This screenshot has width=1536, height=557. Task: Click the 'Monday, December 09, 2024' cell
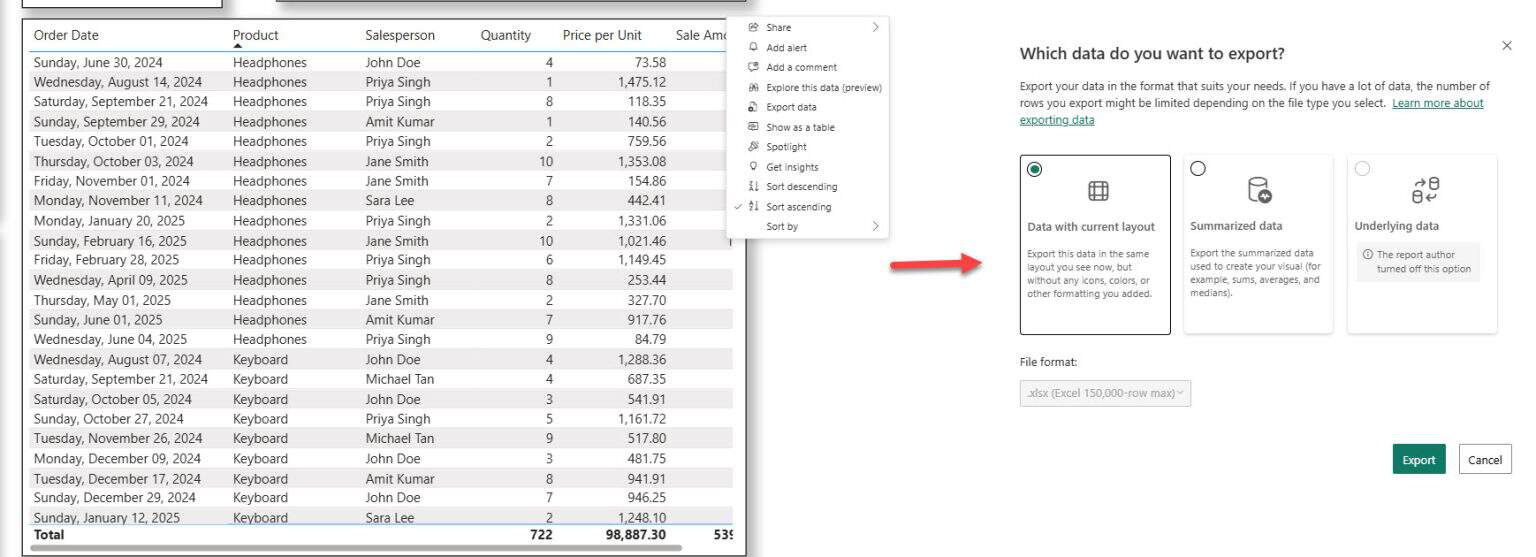[117, 458]
